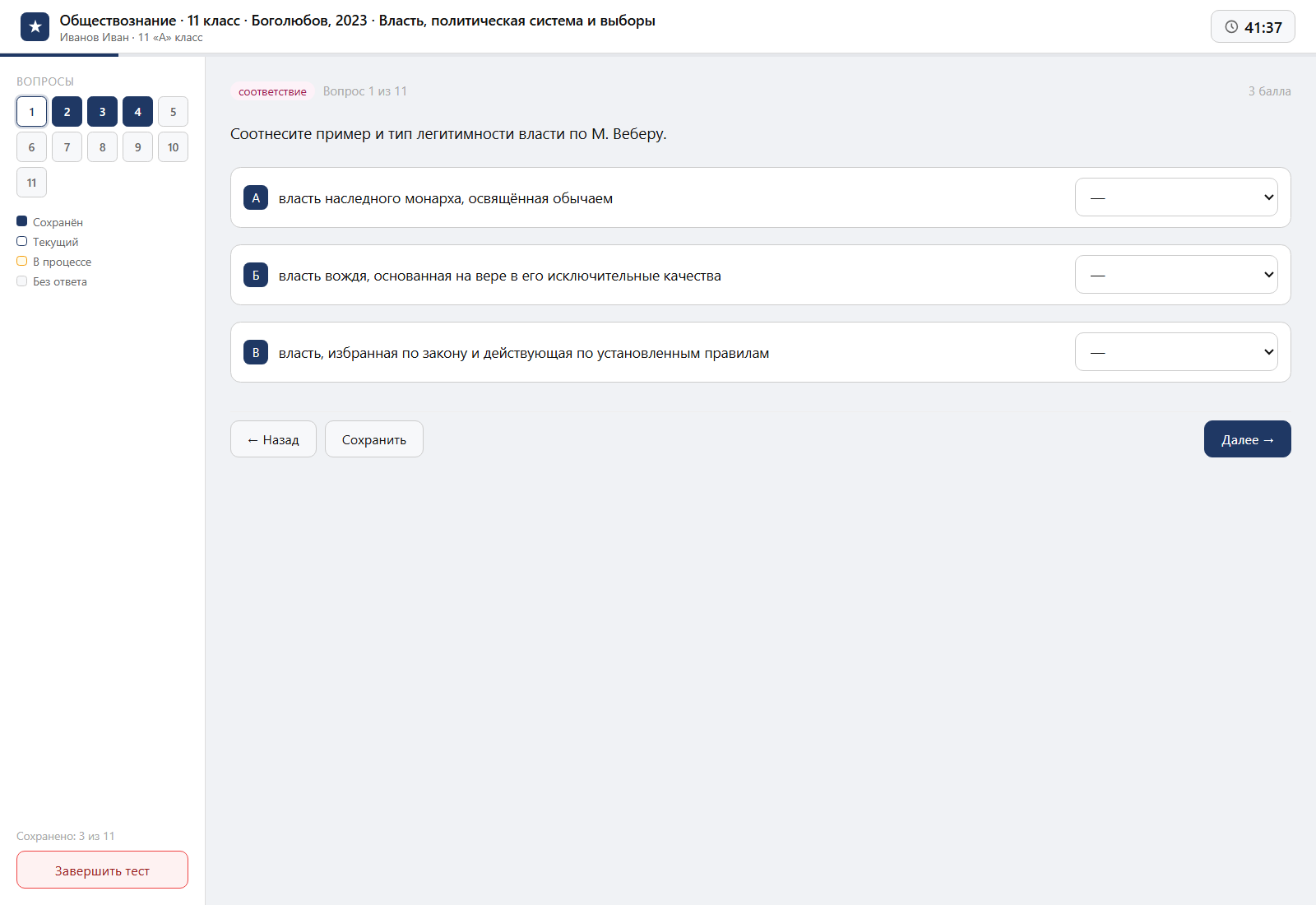Viewport: 1316px width, 905px height.
Task: Click the В процессе legend entry
Action: click(54, 262)
